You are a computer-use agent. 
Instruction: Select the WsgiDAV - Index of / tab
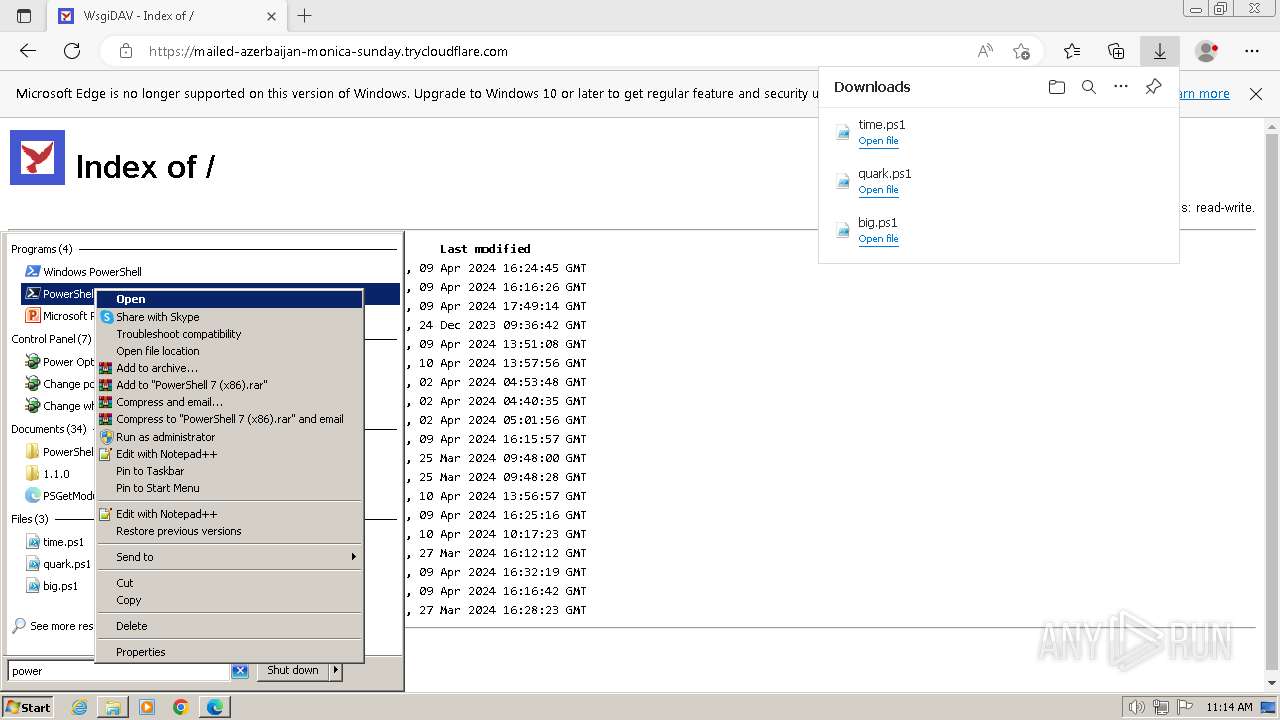point(168,16)
